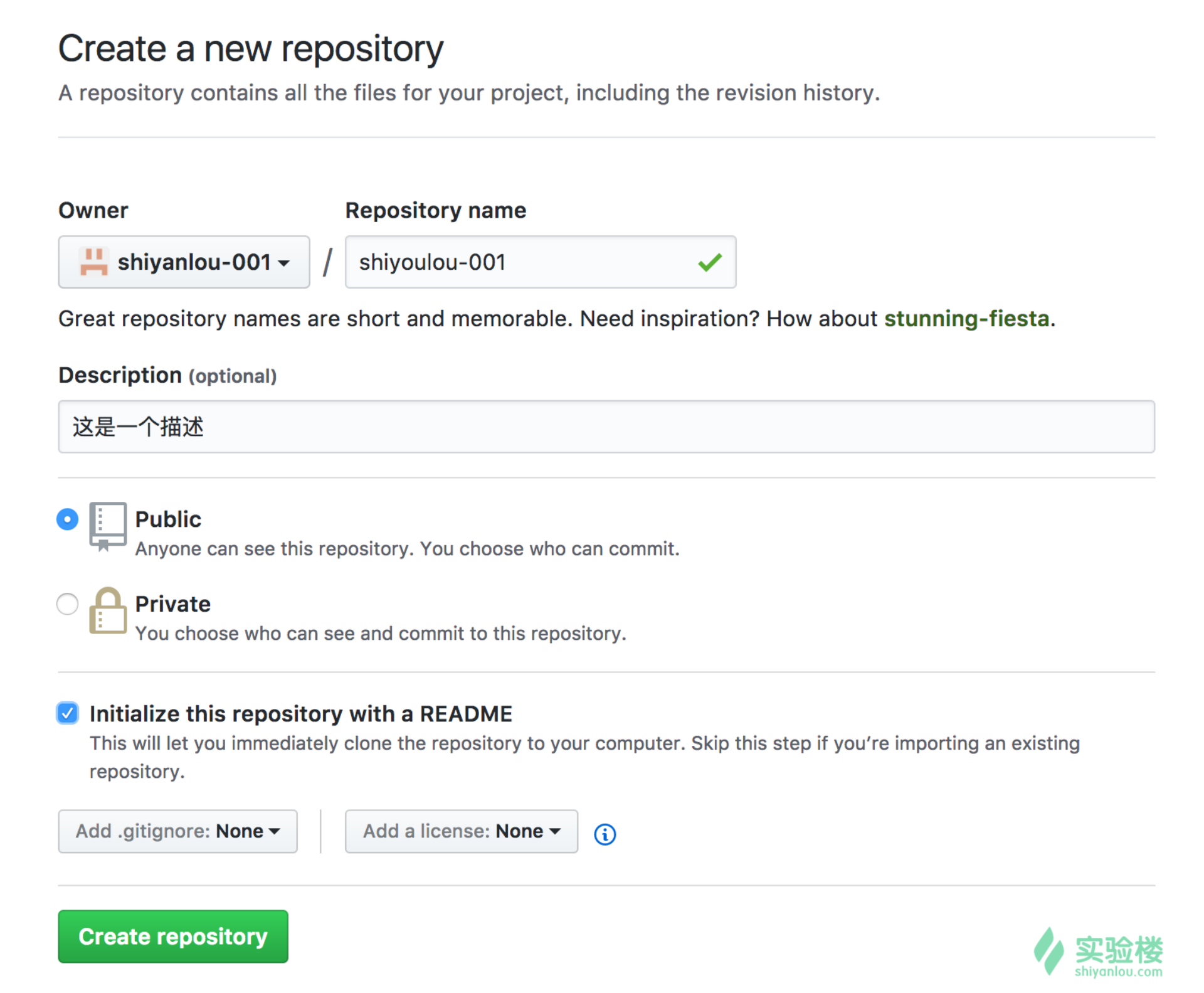The width and height of the screenshot is (1204, 993).
Task: Click the license info icon
Action: 605,834
